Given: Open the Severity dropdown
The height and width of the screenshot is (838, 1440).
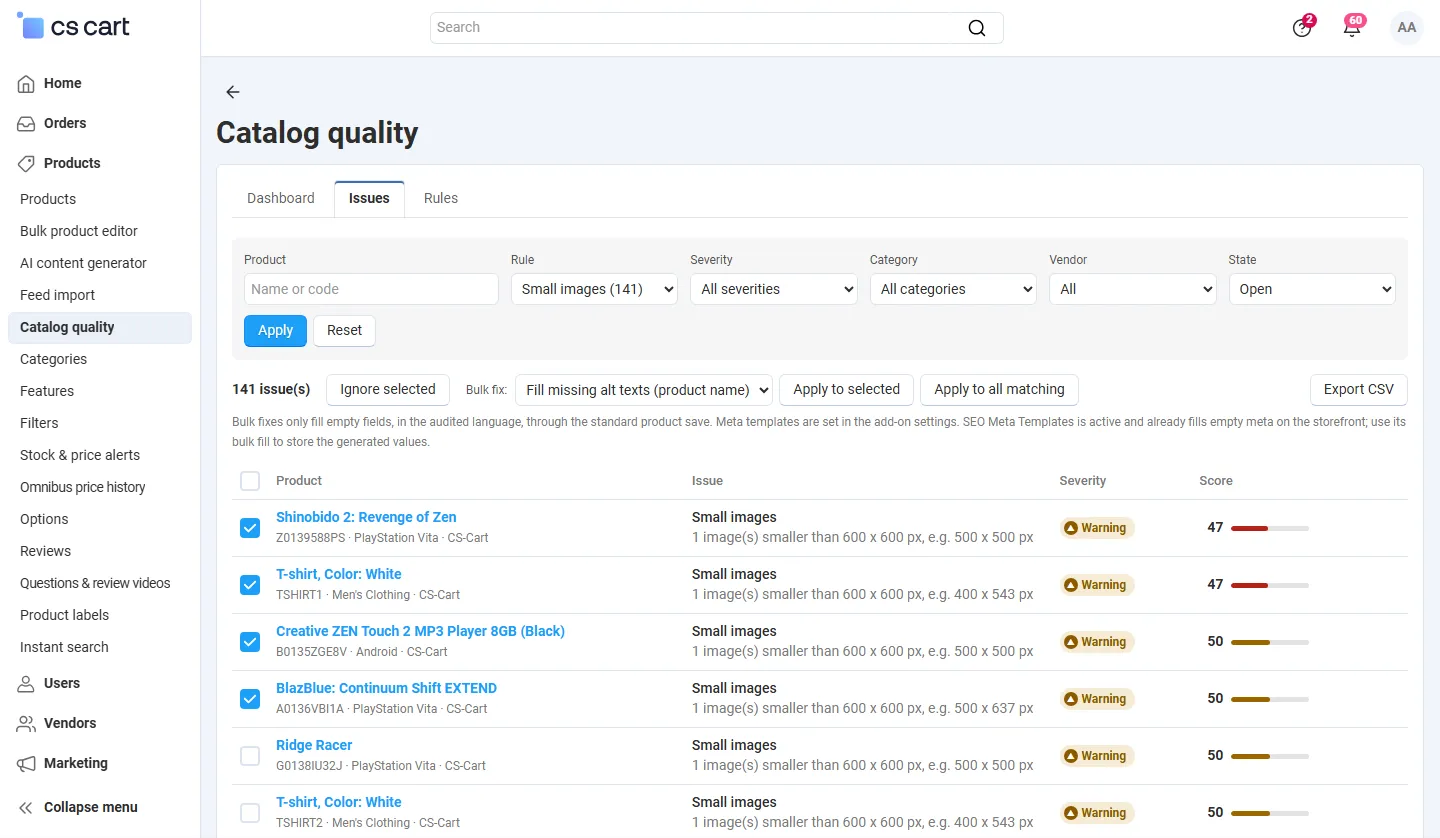Looking at the screenshot, I should coord(774,289).
